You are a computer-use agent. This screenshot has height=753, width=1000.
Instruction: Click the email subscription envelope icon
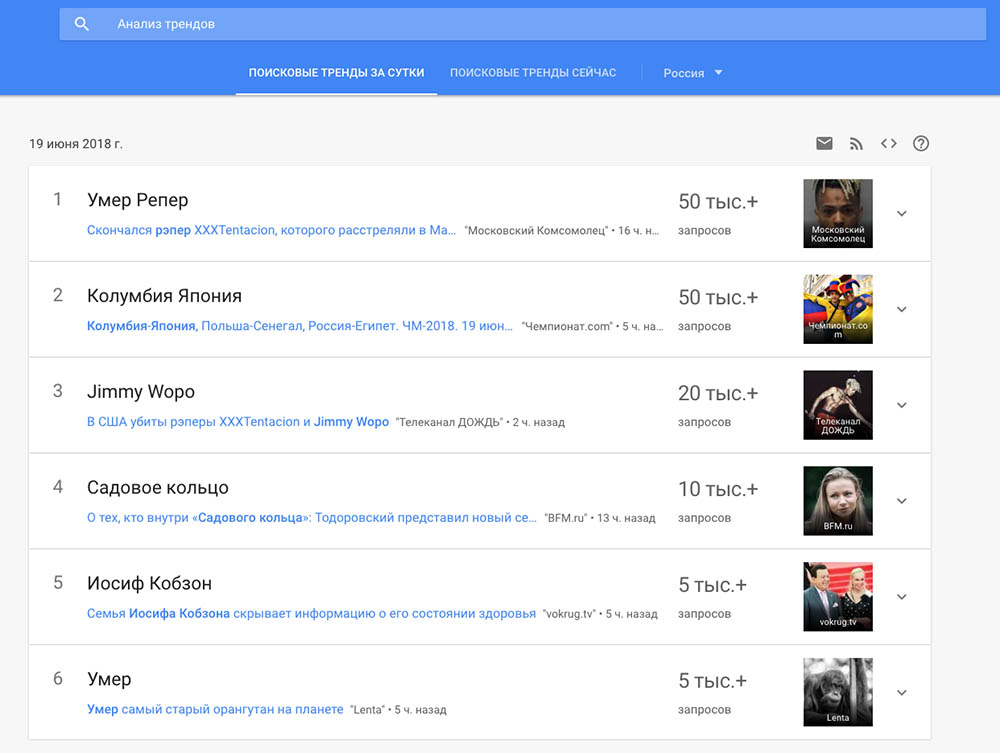824,144
